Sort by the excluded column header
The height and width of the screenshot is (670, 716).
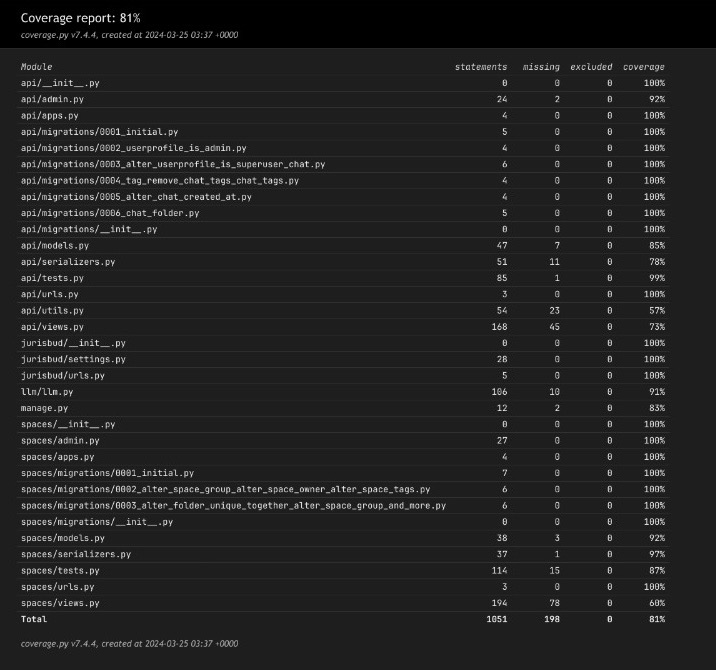pos(591,67)
